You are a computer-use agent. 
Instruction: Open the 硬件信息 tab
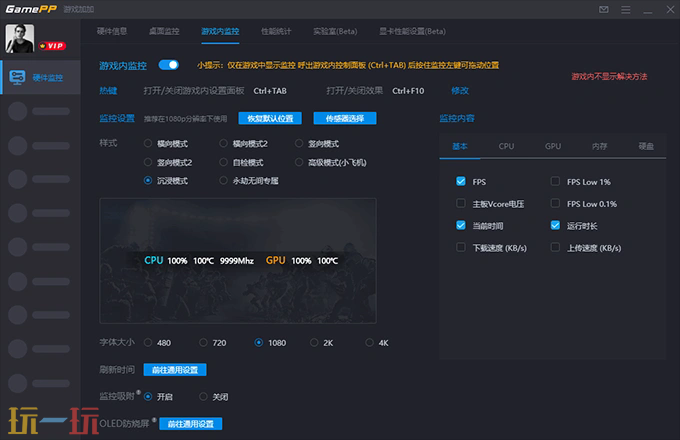(112, 31)
